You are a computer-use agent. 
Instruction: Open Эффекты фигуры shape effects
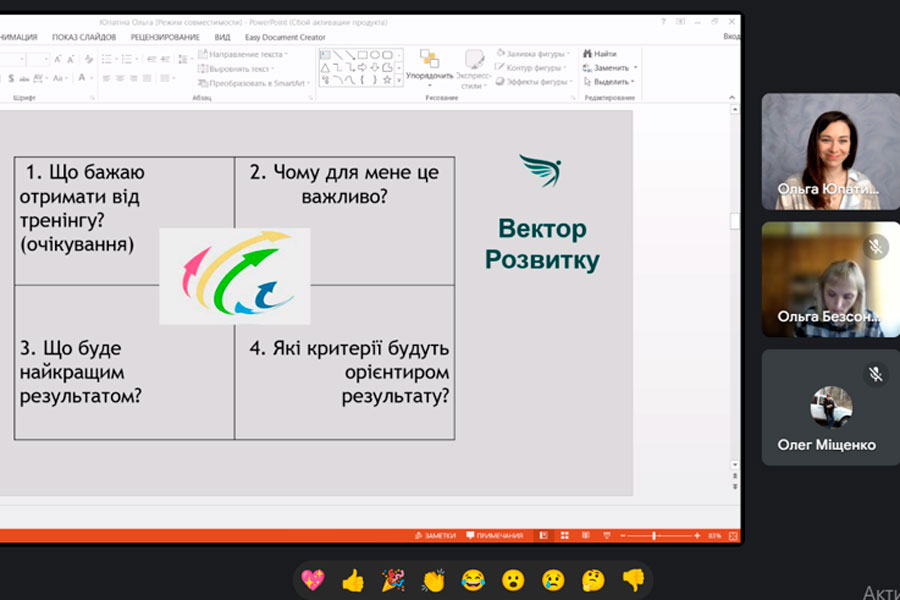coord(534,82)
